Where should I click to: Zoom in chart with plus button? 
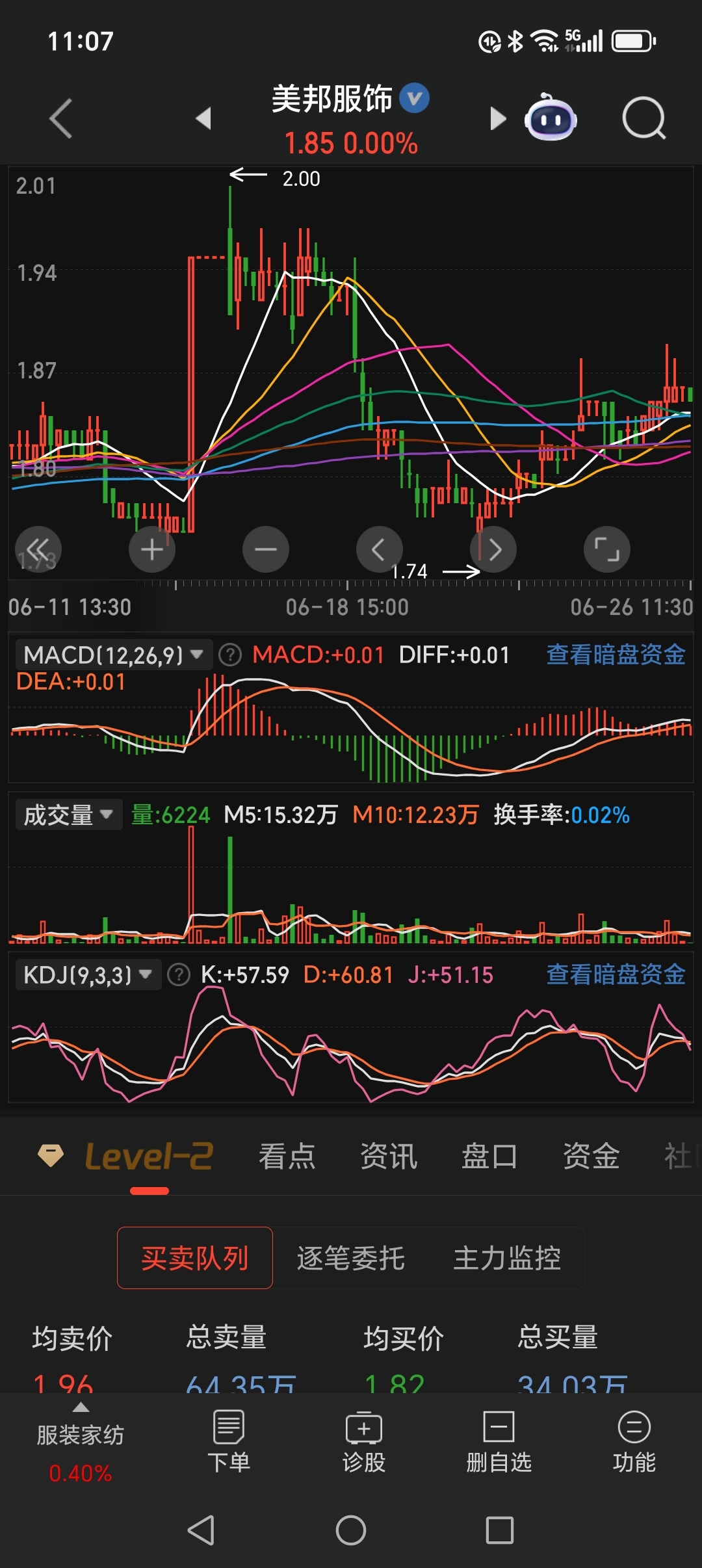(x=152, y=549)
